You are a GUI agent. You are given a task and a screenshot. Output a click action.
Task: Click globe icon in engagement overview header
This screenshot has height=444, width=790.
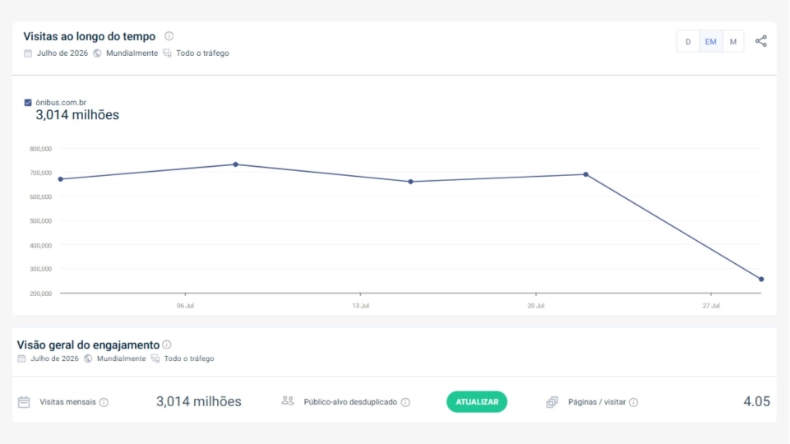pyautogui.click(x=88, y=358)
